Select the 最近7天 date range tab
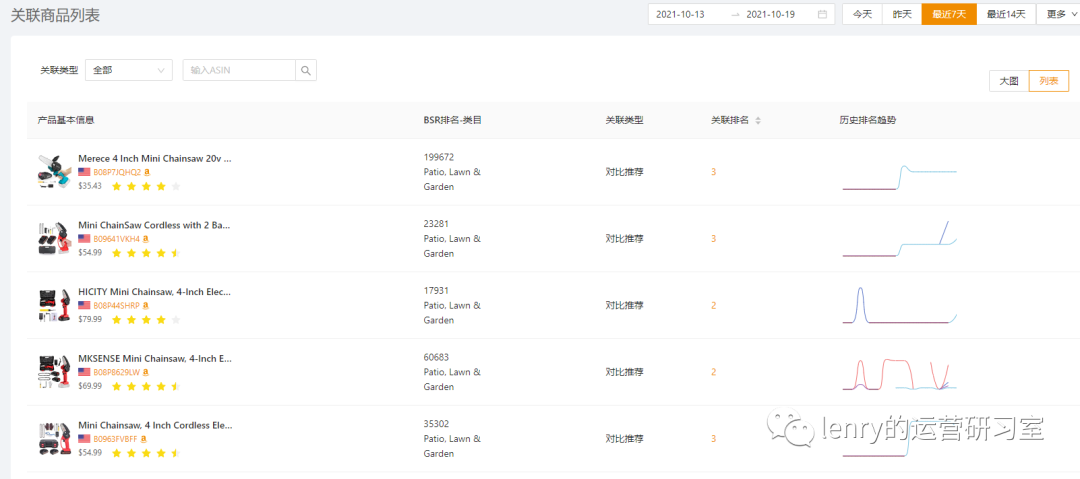The height and width of the screenshot is (479, 1080). point(949,14)
